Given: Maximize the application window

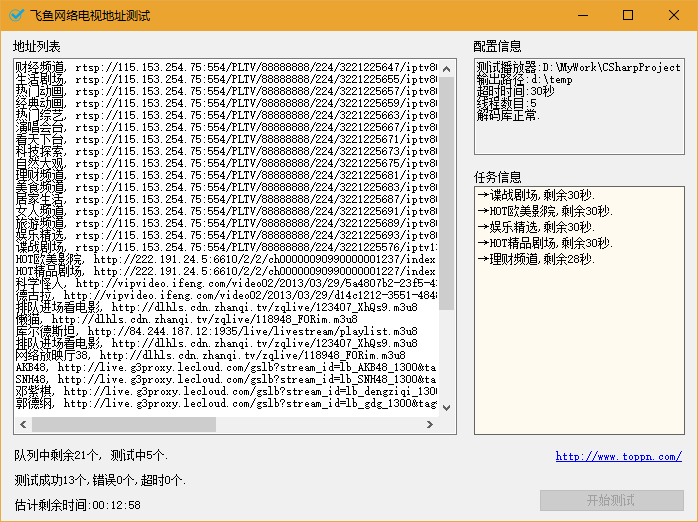Looking at the screenshot, I should point(628,15).
